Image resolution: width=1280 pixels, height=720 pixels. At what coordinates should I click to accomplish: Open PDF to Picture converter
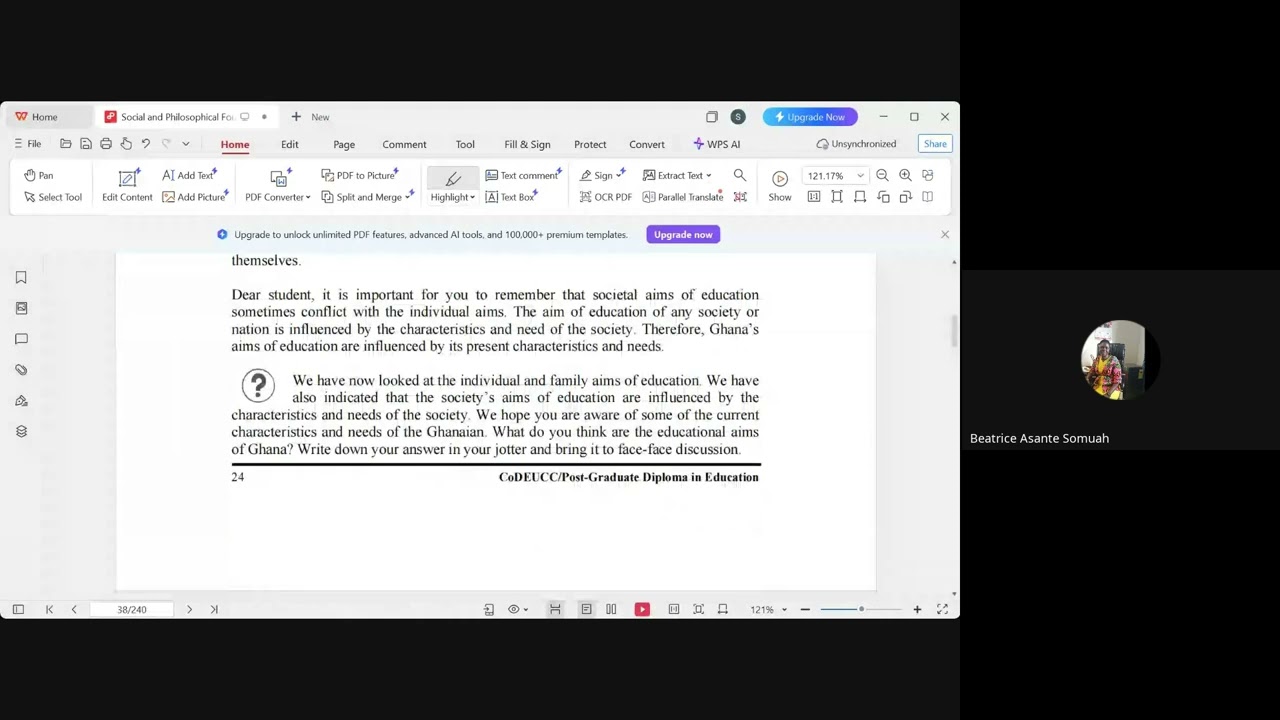[359, 175]
